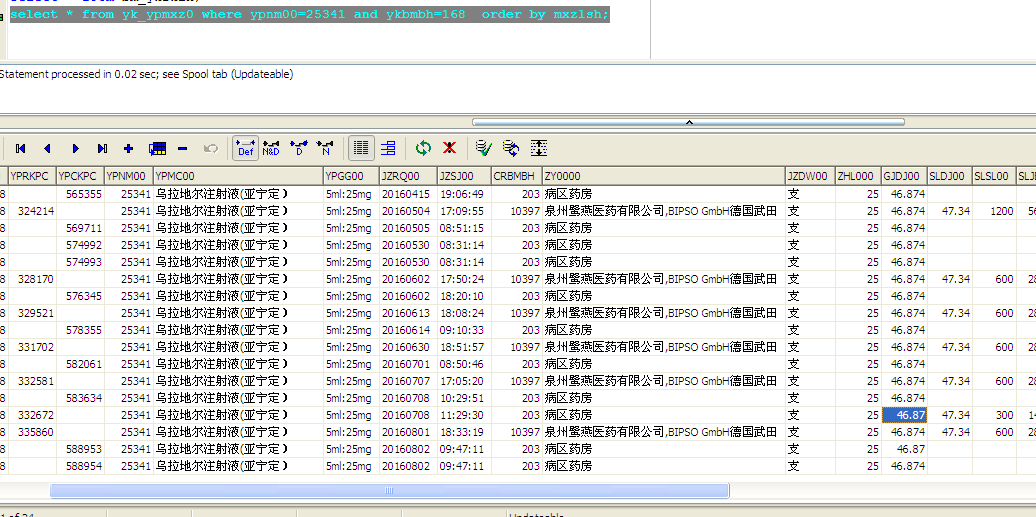Collapse the pane using the splitter arrow
Screen dimensions: 1036x517
point(688,122)
